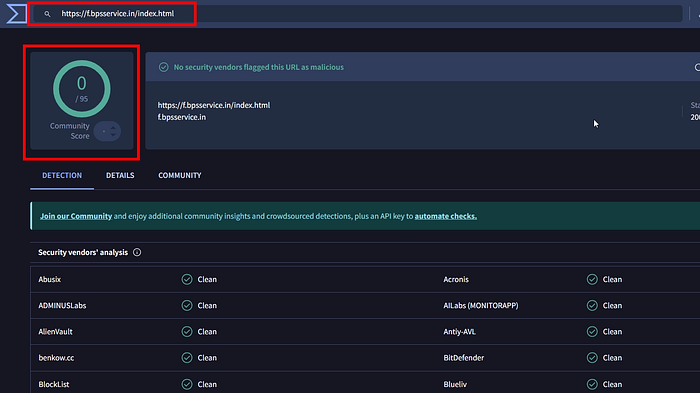Follow the automate checks link
Screen dimensions: 700x393
(x=446, y=216)
